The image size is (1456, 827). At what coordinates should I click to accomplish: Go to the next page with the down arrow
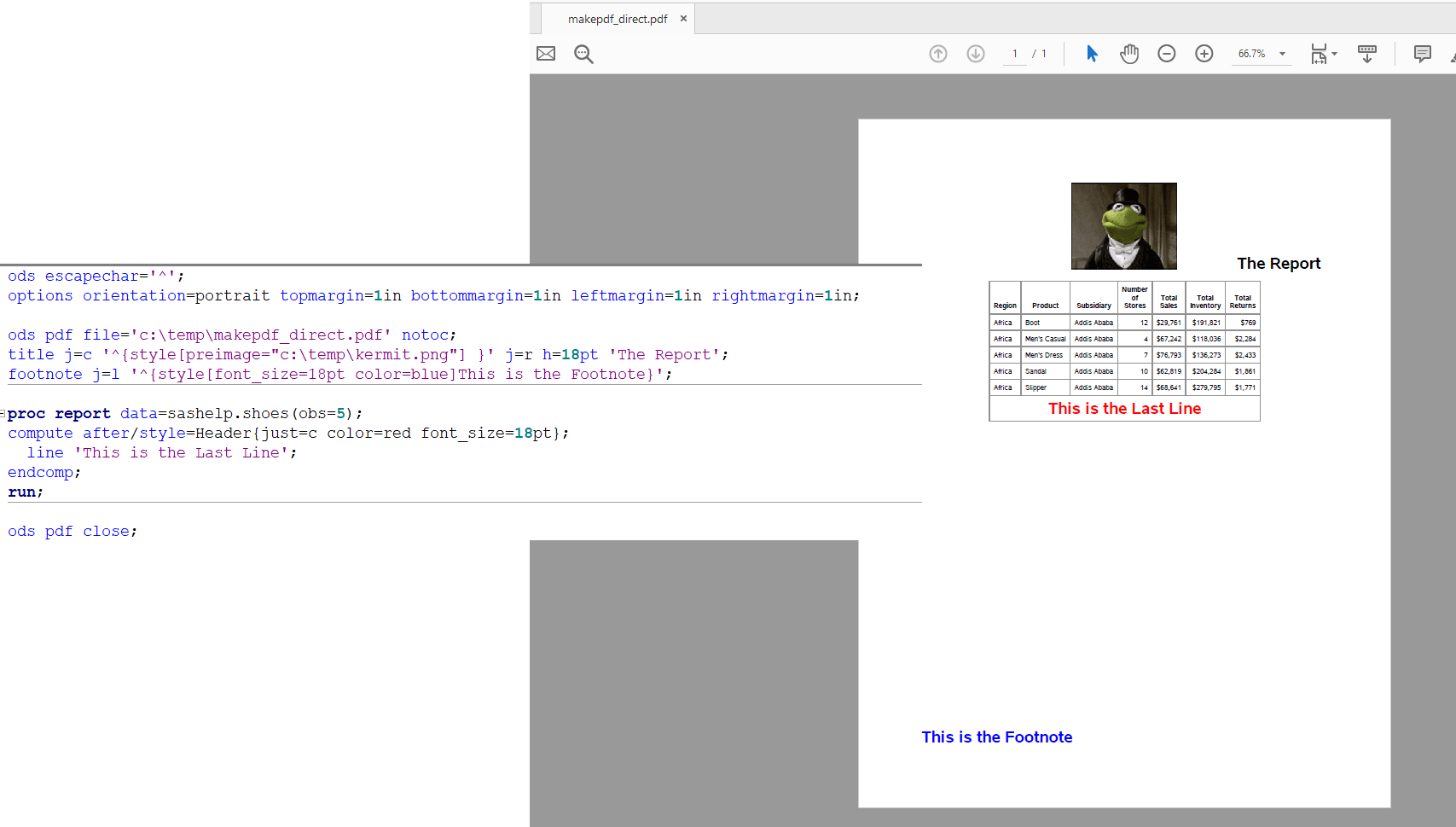pyautogui.click(x=976, y=53)
